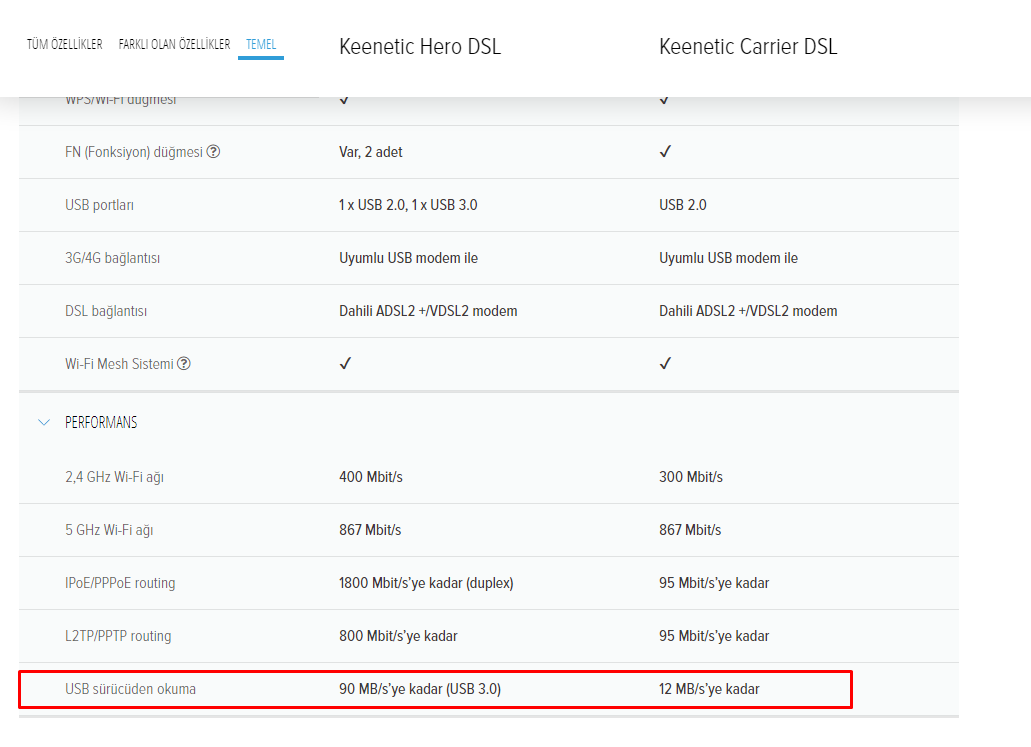Collapse the PERFORMANS section chevron

click(44, 422)
